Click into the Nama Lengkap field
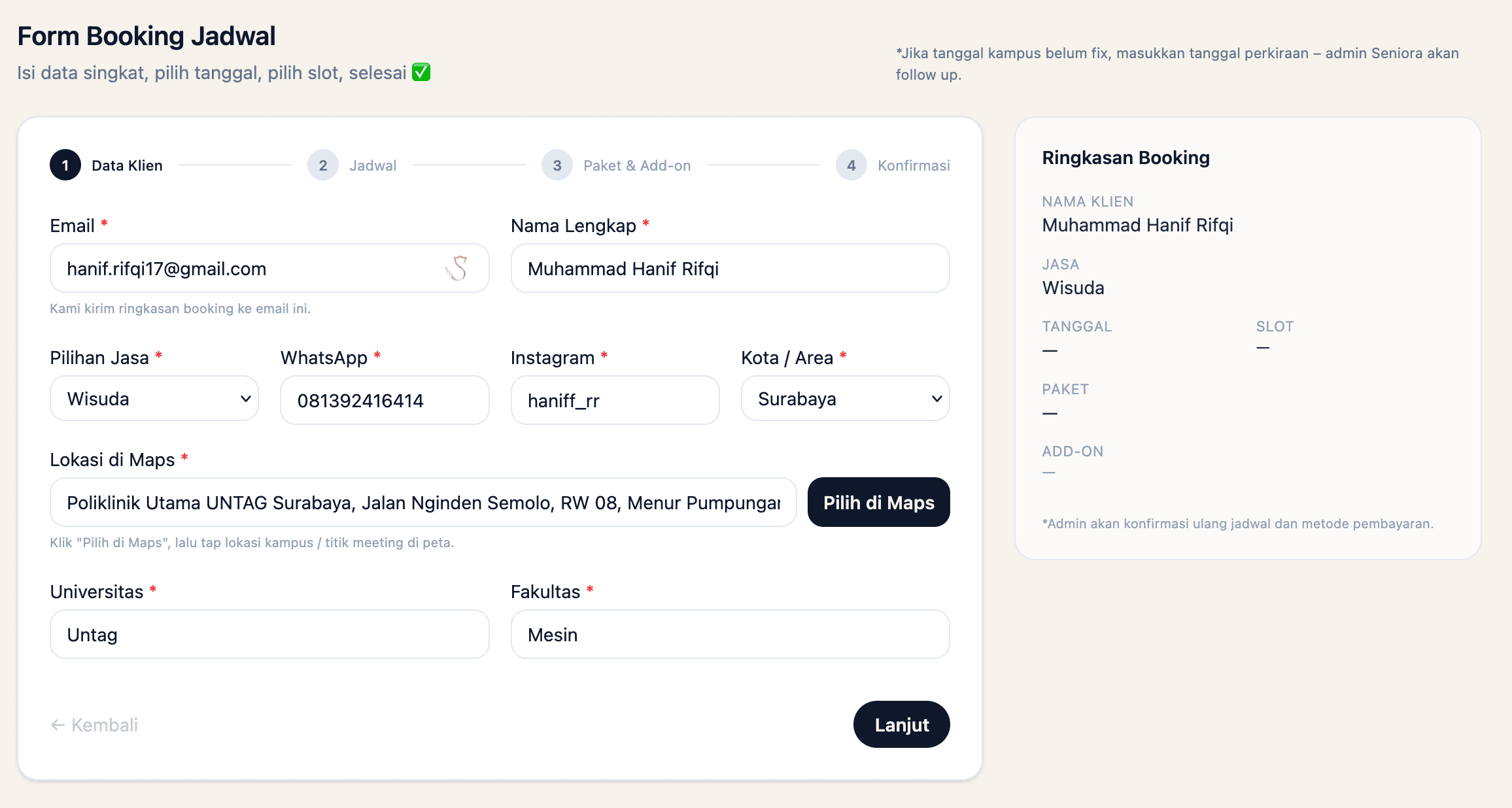 tap(730, 269)
